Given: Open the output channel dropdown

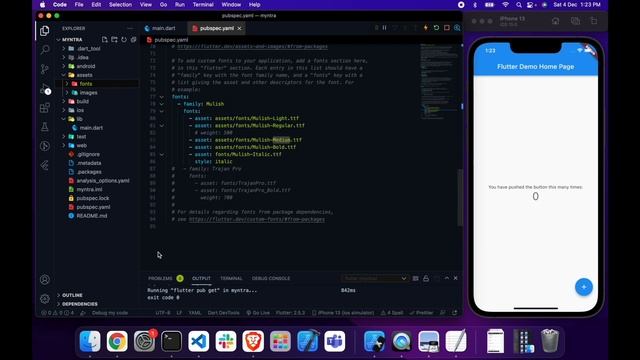Looking at the screenshot, I should [x=374, y=278].
